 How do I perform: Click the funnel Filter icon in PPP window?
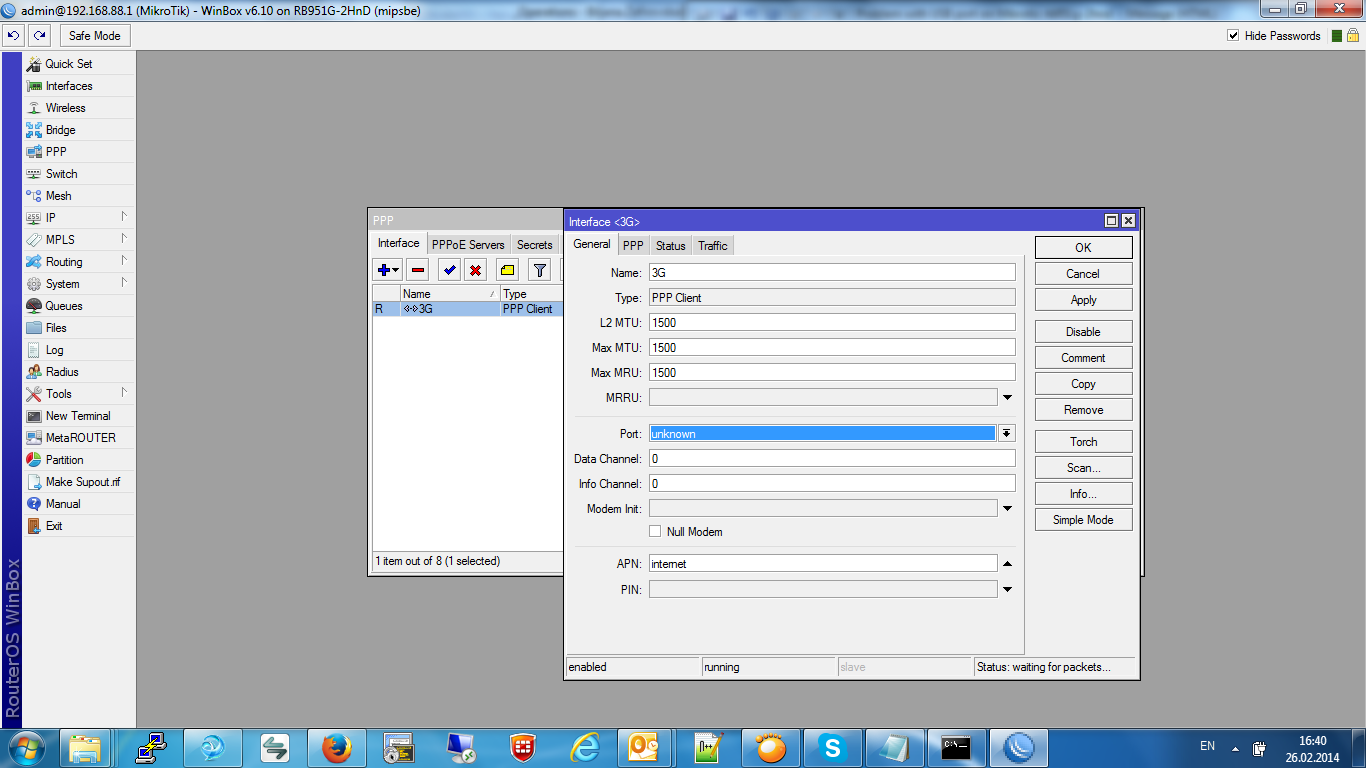[x=539, y=270]
